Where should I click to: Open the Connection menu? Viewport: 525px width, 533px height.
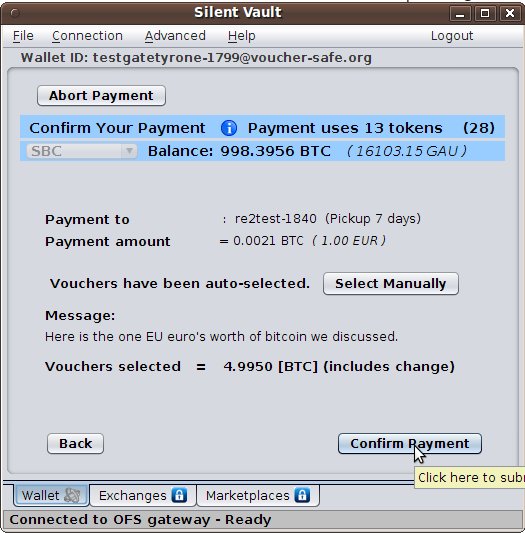(x=87, y=36)
